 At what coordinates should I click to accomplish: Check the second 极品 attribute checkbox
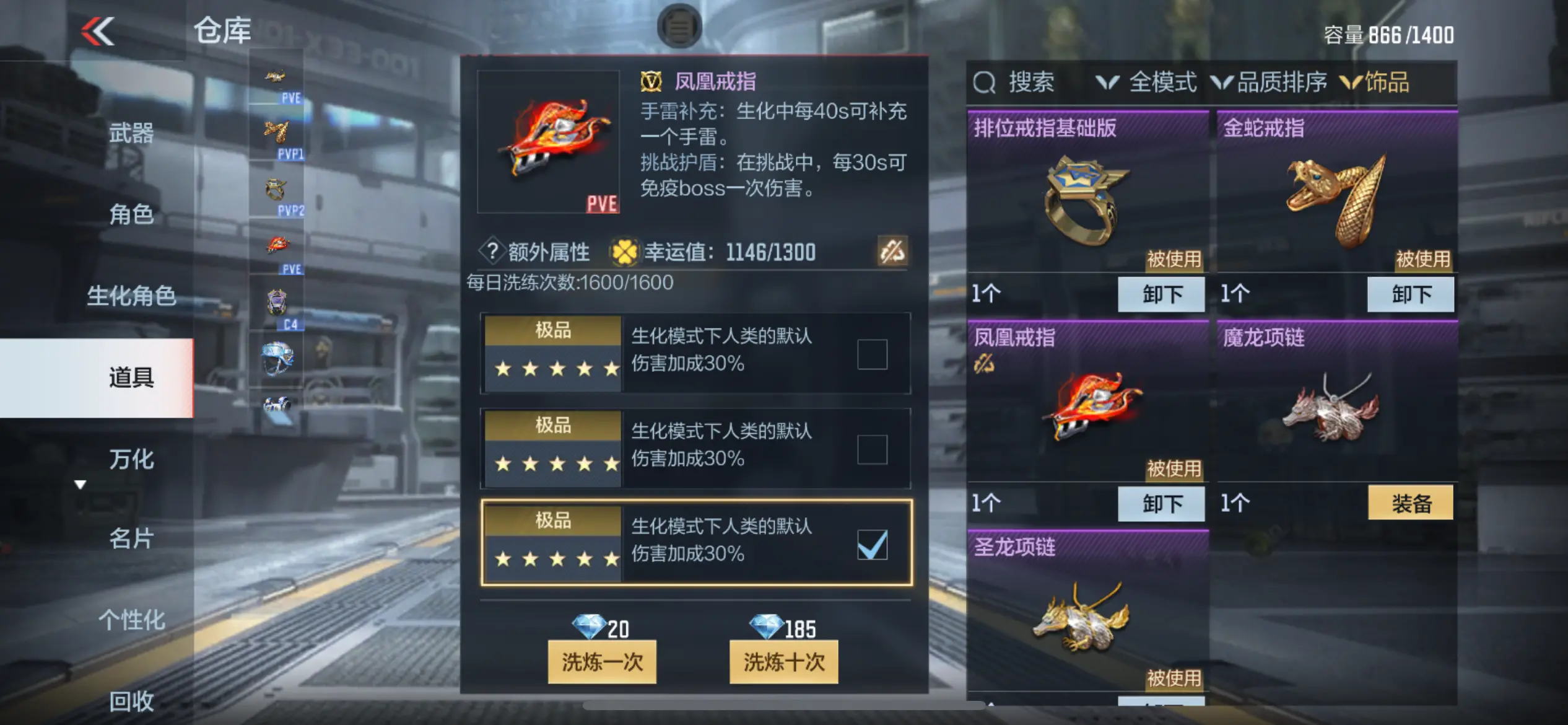coord(872,449)
